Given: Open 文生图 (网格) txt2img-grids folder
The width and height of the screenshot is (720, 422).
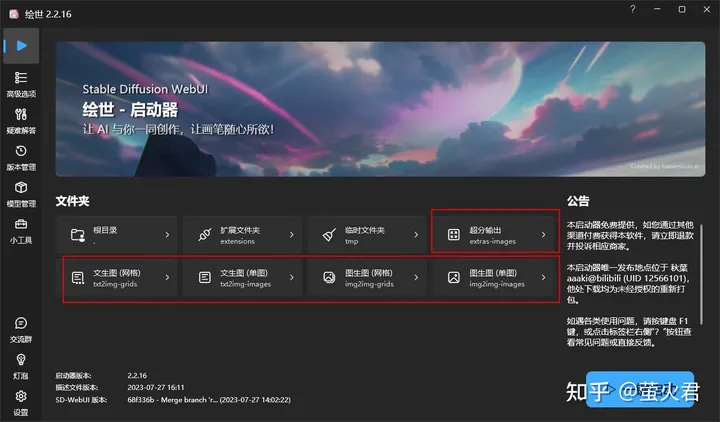Looking at the screenshot, I should pos(120,278).
